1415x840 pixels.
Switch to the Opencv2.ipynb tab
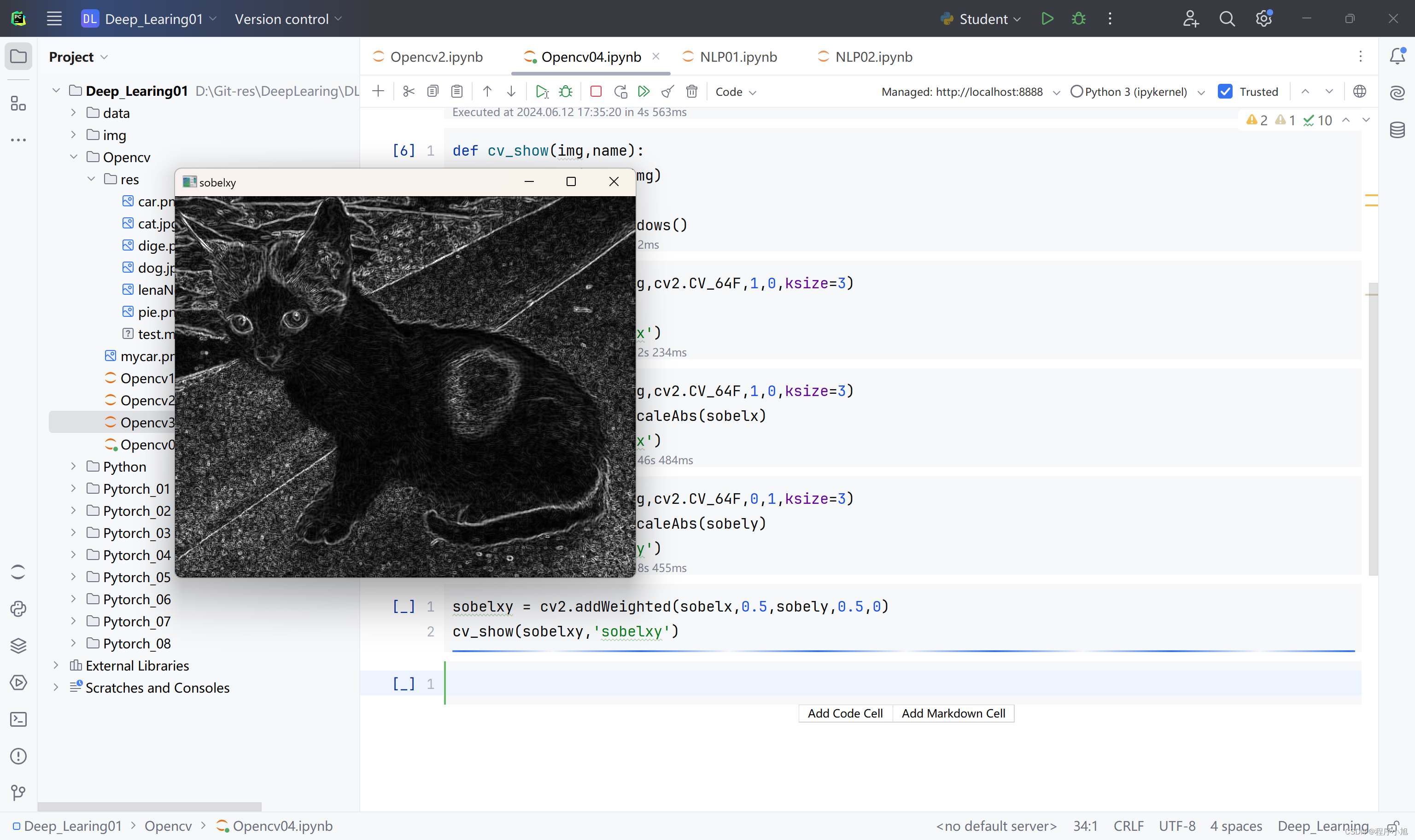click(428, 57)
